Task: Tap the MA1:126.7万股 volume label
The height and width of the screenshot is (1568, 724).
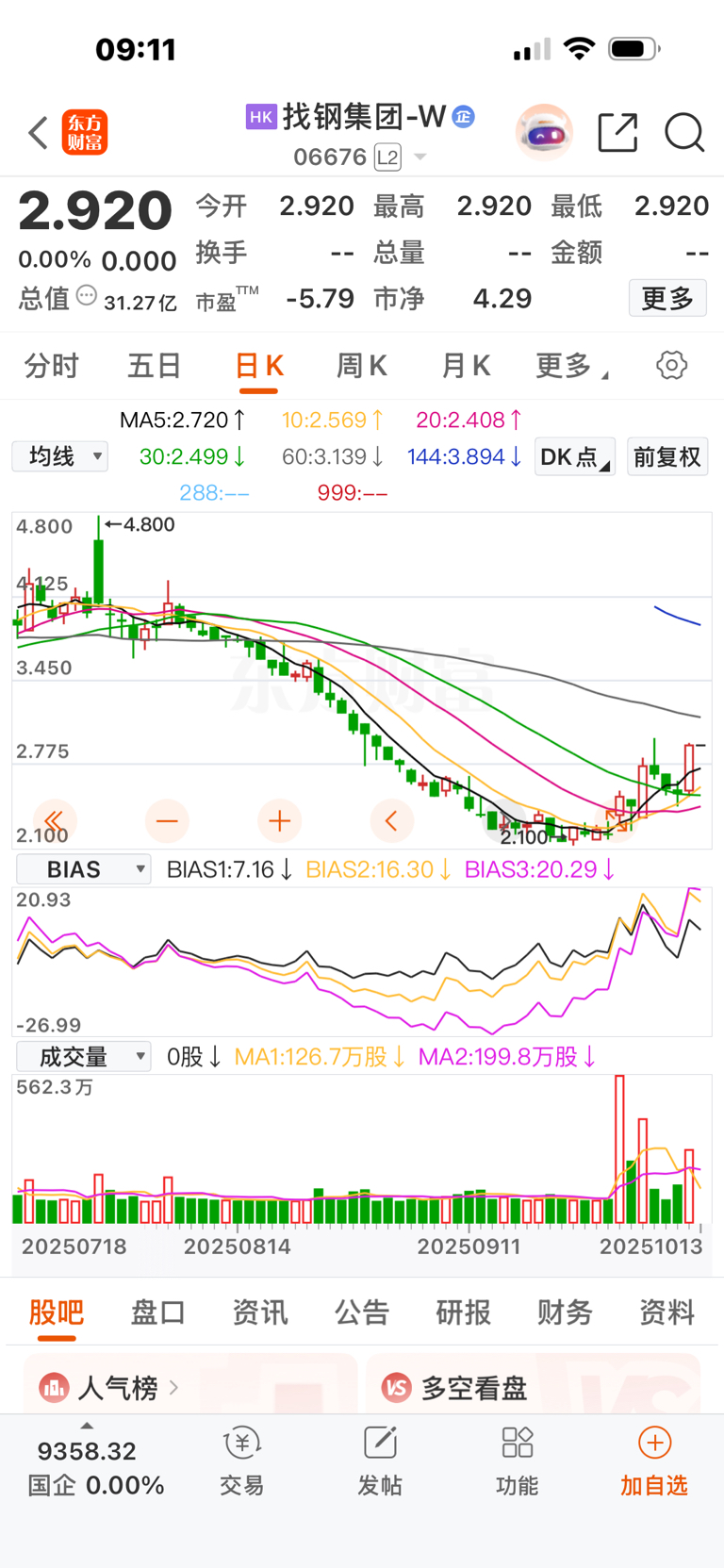Action: click(321, 1057)
